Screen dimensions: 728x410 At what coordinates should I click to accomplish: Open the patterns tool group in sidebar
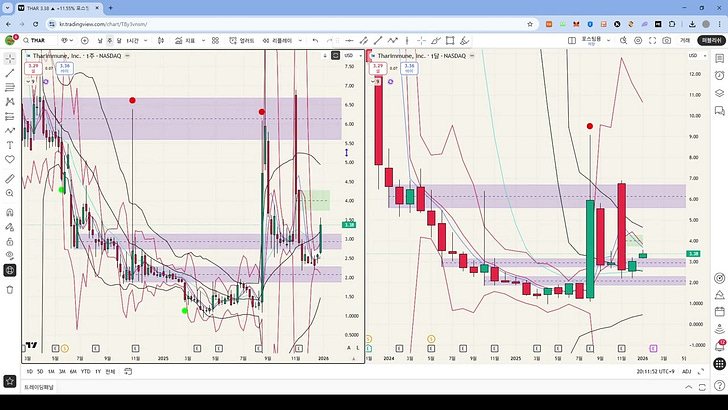pos(10,102)
